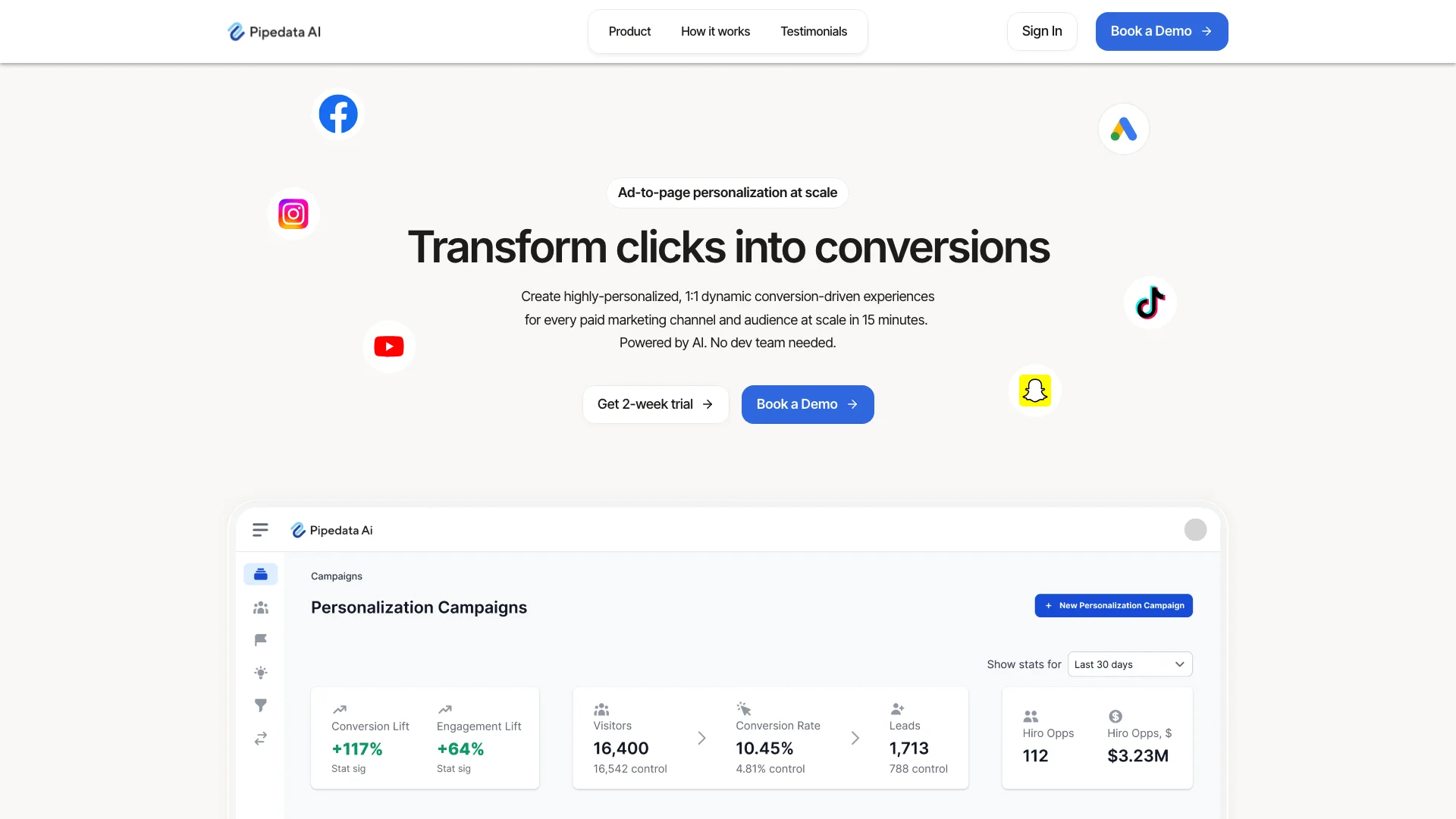
Task: Enable the Engagement Lift stat sig toggle
Action: tap(453, 769)
